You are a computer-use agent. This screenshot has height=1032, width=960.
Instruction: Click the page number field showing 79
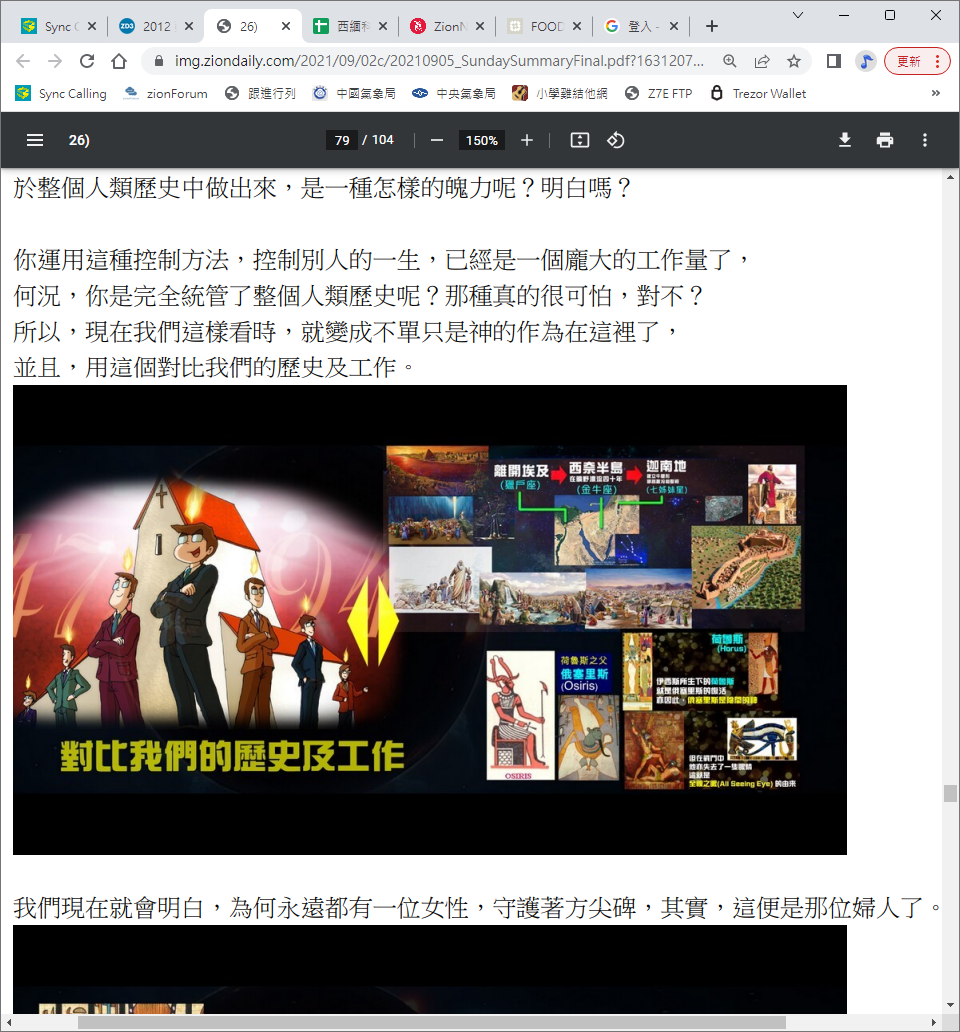pos(341,140)
